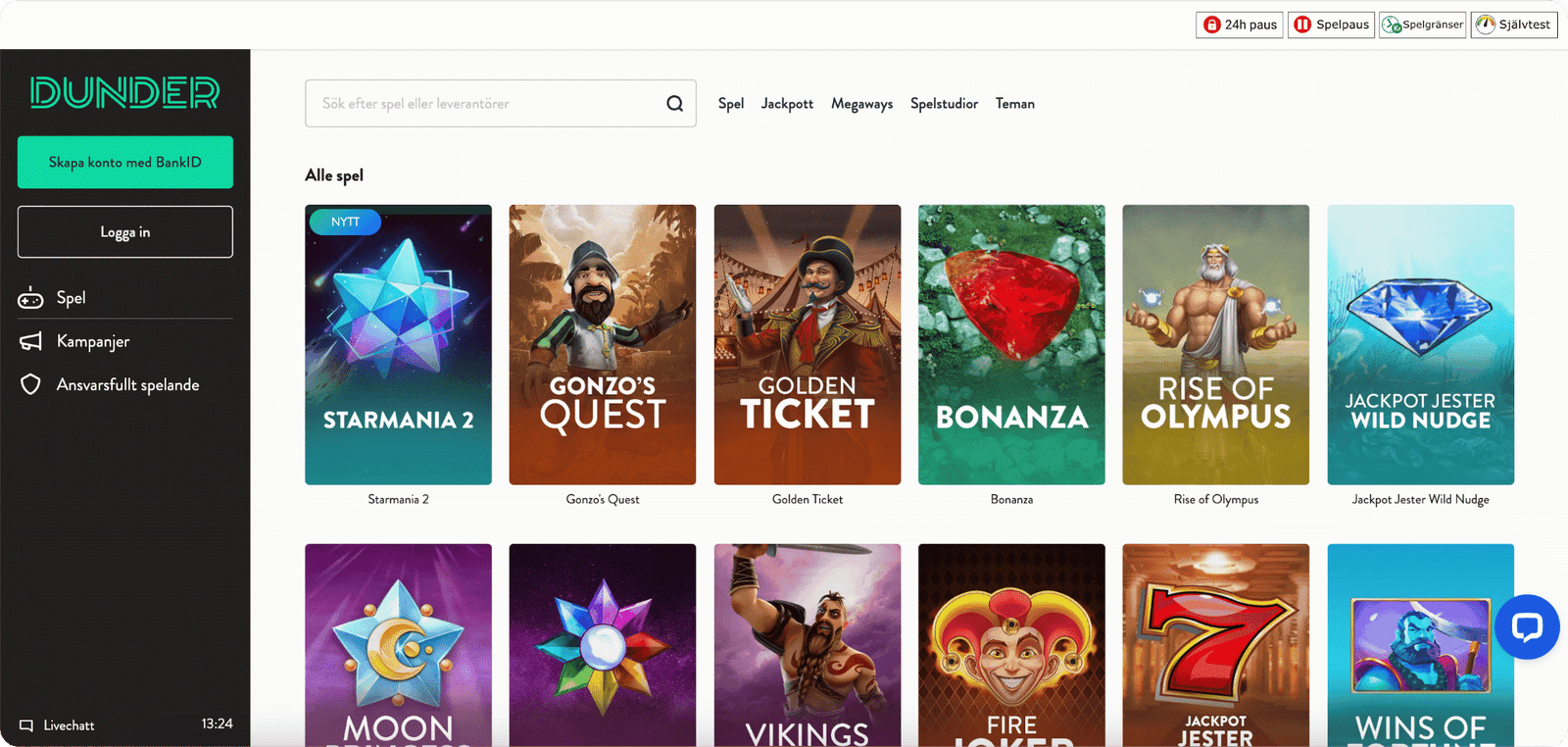The height and width of the screenshot is (747, 1568).
Task: Select the Teman tab
Action: point(1015,103)
